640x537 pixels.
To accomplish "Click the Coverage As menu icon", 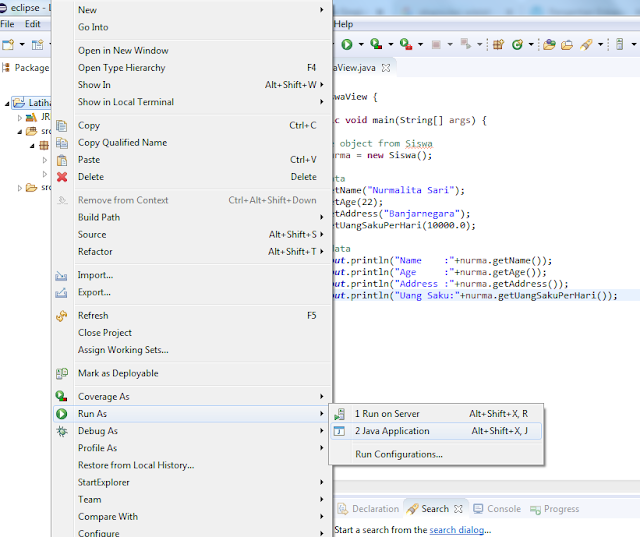I will click(x=62, y=396).
